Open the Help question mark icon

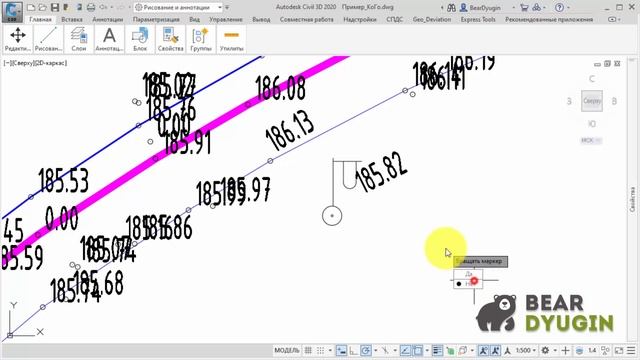click(560, 7)
